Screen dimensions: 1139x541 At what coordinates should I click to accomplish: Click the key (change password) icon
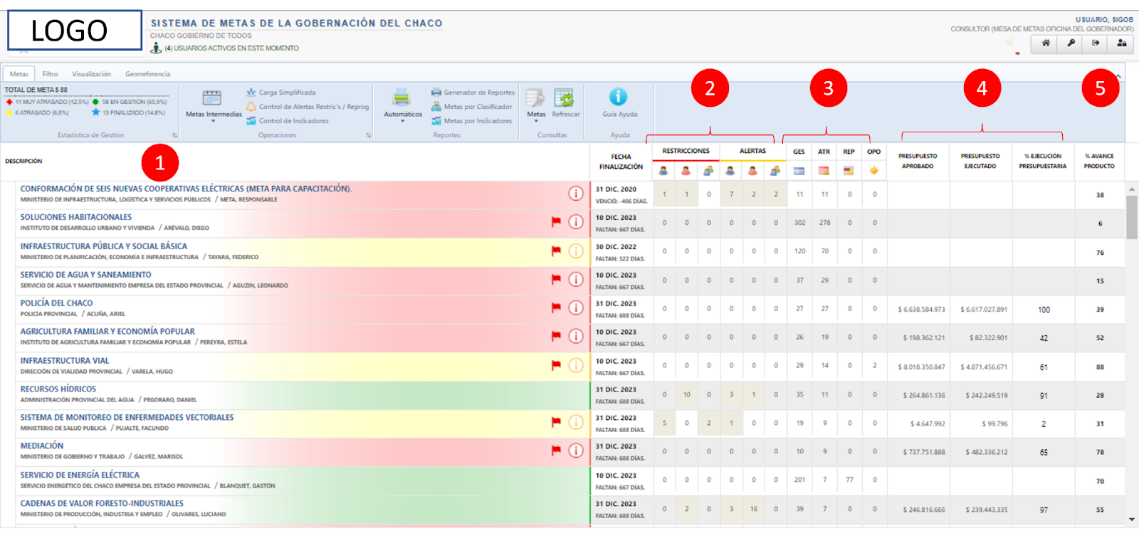(x=1071, y=44)
